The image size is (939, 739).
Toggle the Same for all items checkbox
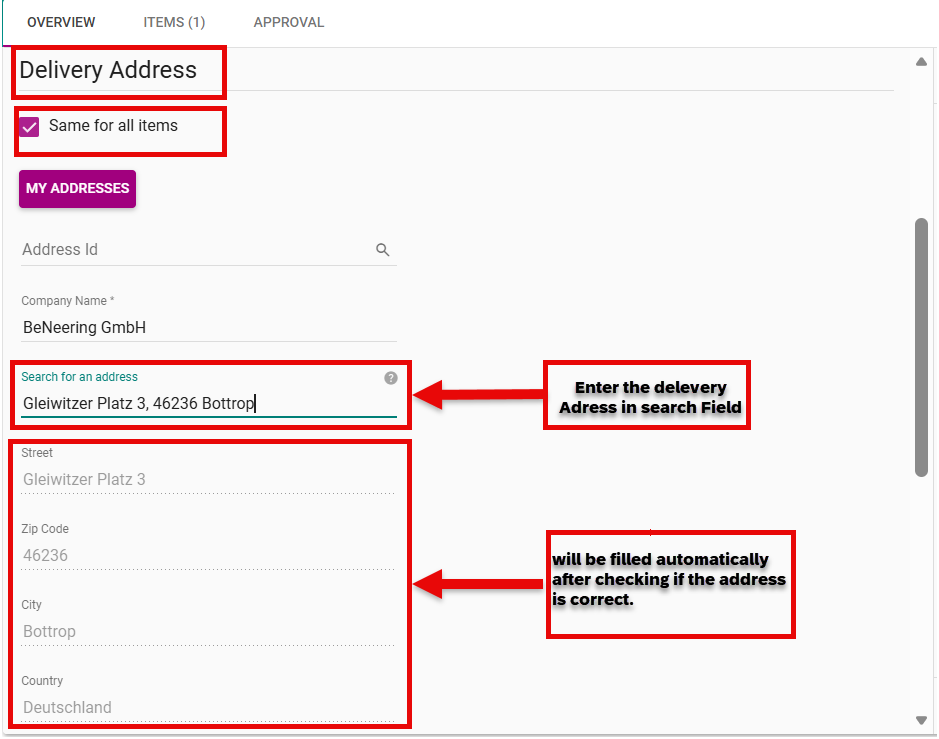click(30, 127)
